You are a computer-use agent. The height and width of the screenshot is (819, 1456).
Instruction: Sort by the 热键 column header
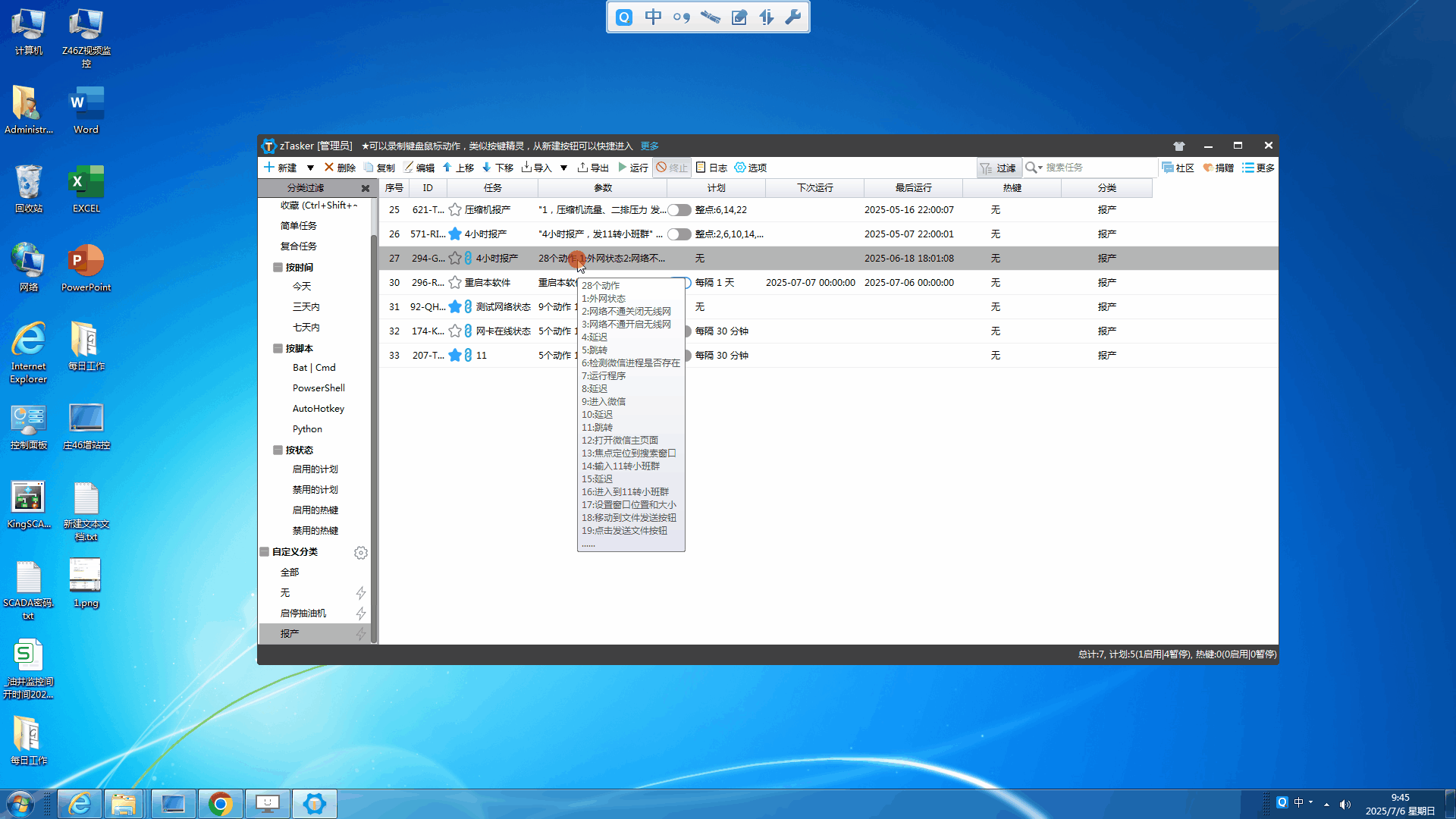point(1012,188)
